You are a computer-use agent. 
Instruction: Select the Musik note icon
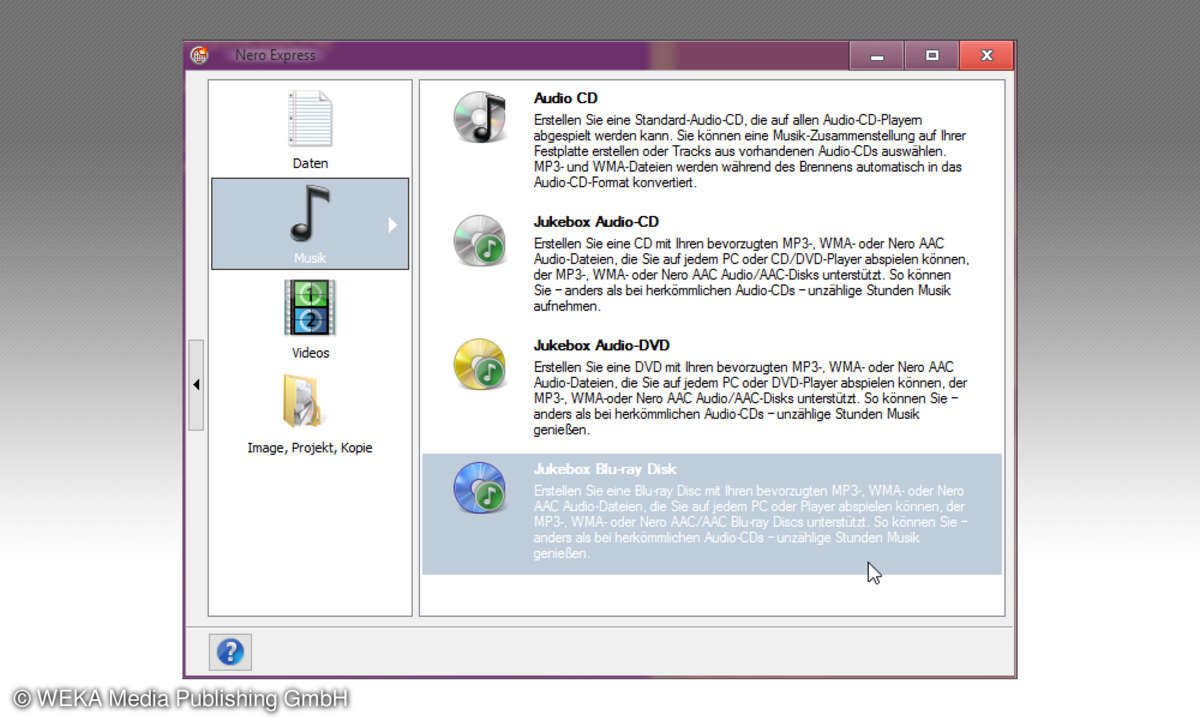(310, 213)
